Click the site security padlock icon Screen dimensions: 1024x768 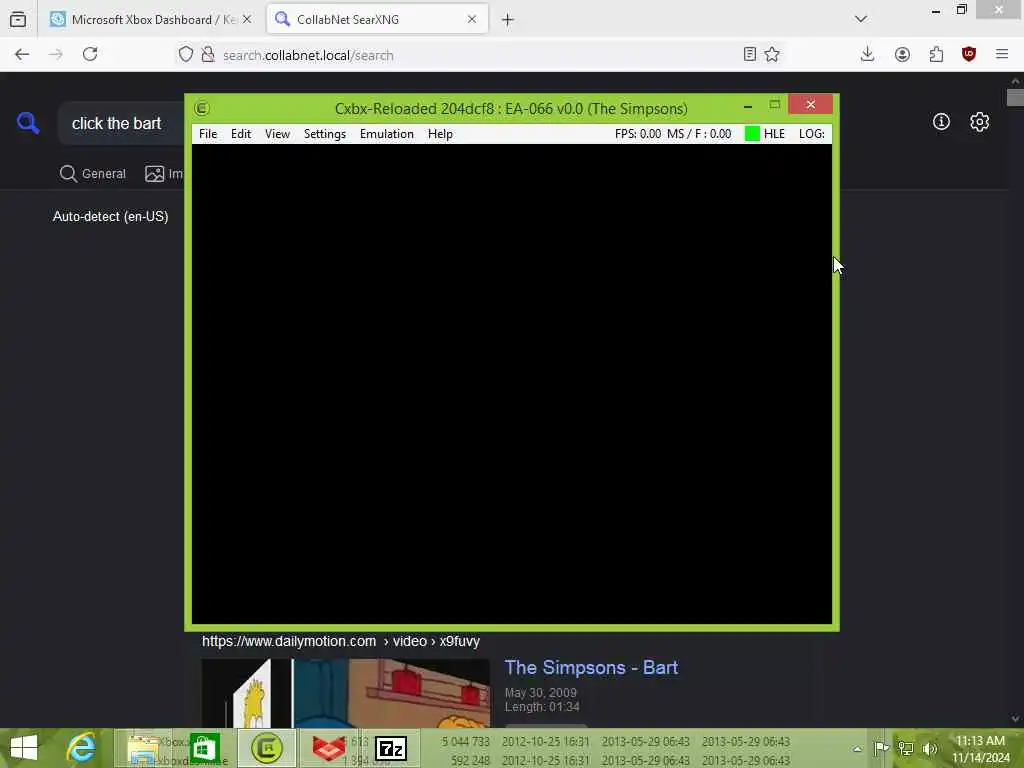(208, 54)
